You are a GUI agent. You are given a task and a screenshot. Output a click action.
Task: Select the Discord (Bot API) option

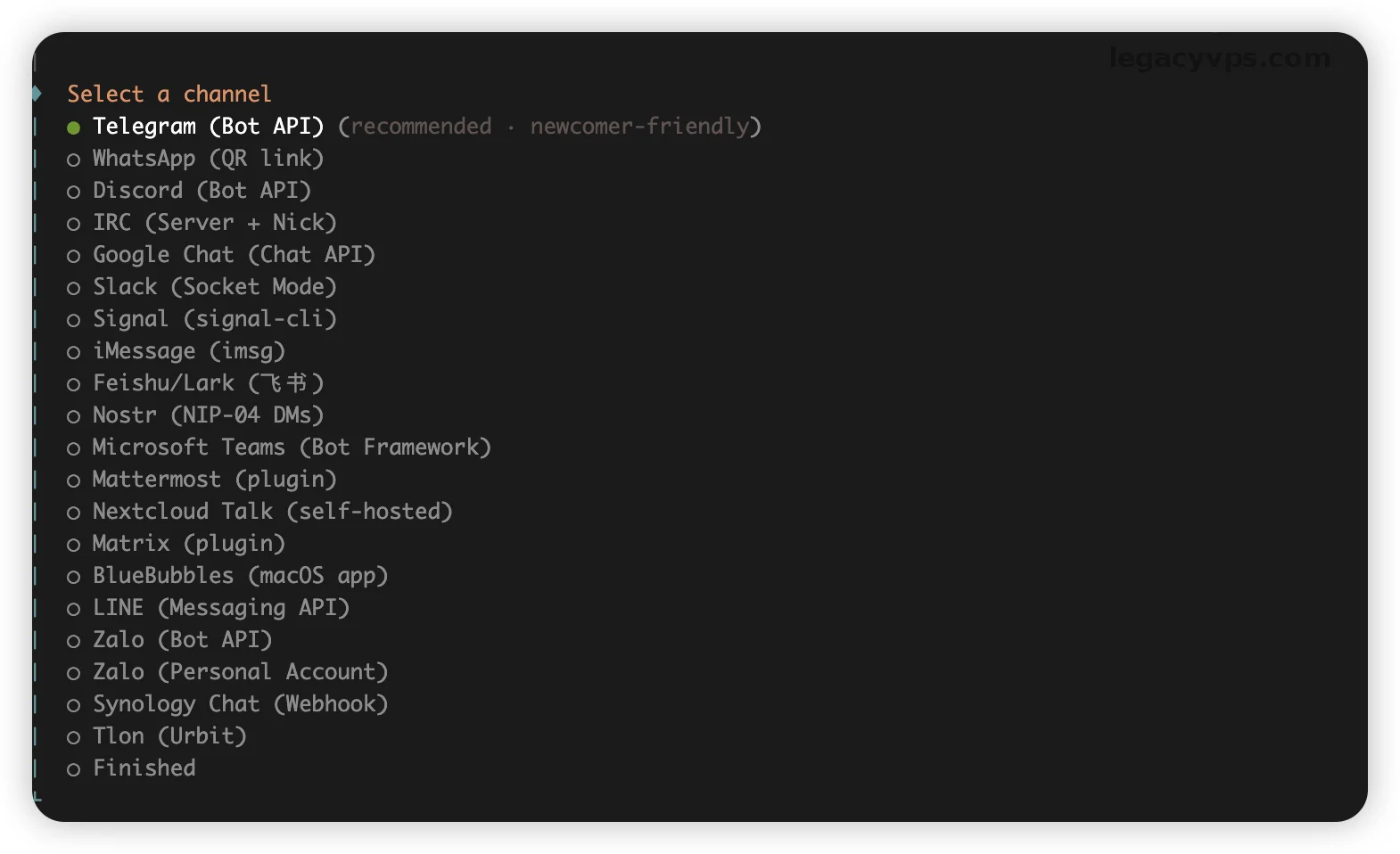click(x=202, y=191)
